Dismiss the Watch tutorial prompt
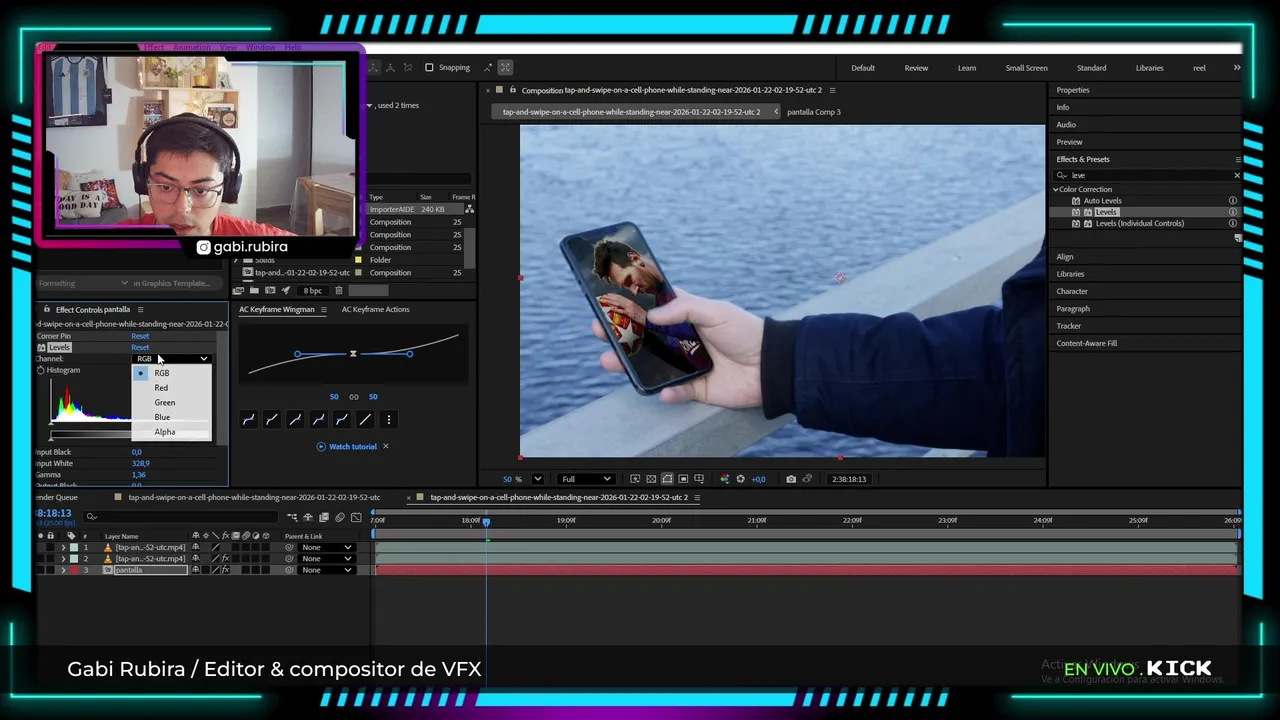Image resolution: width=1280 pixels, height=720 pixels. point(385,446)
